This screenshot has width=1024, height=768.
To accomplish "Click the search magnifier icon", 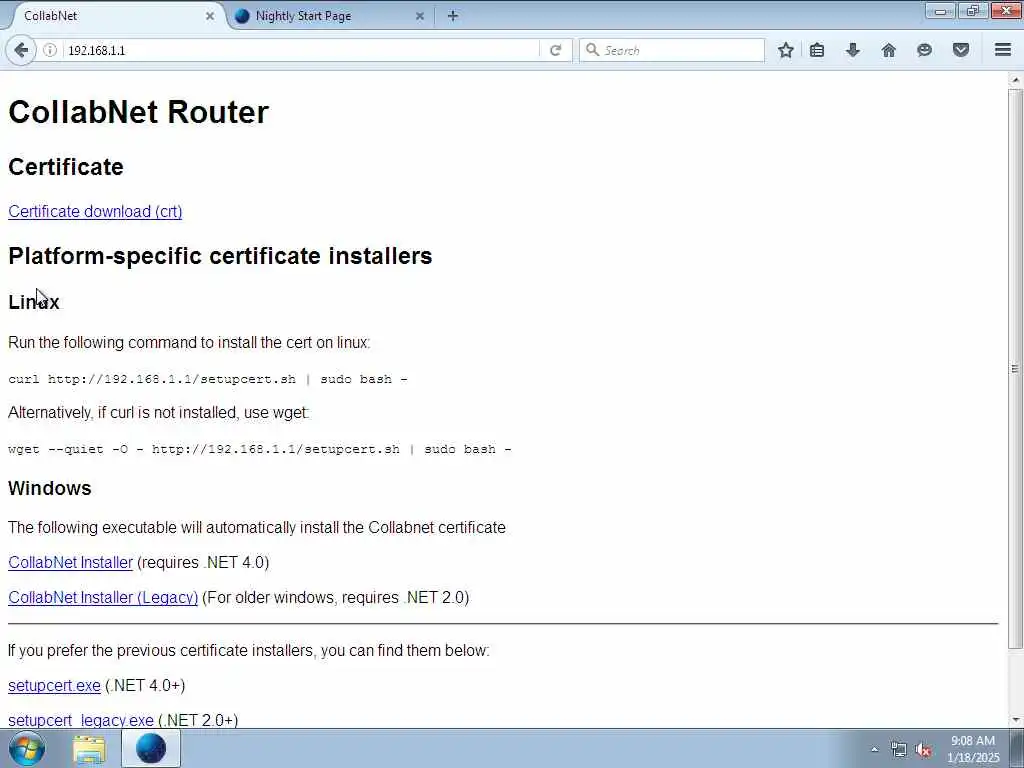I will (592, 50).
